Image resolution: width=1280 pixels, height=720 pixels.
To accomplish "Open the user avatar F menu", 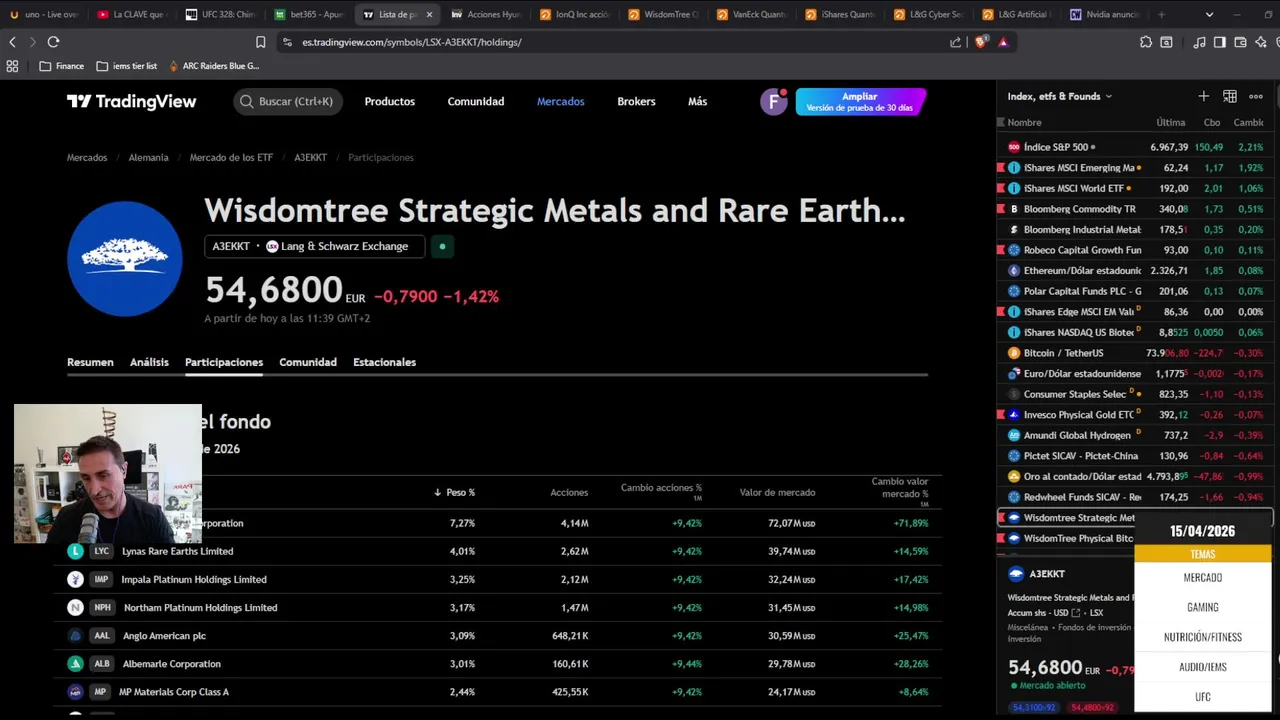I will (773, 102).
